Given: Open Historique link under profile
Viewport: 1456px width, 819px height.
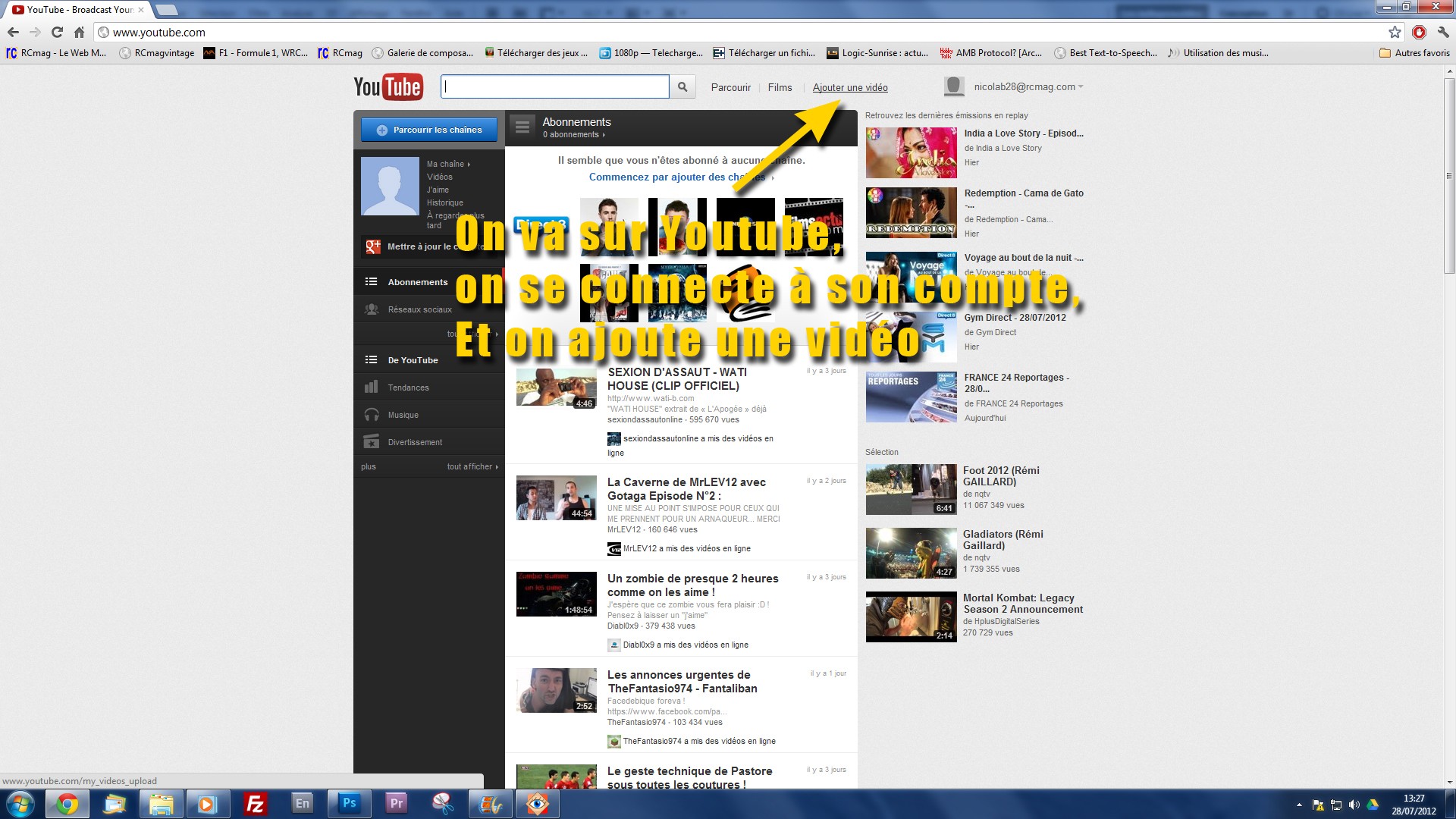Looking at the screenshot, I should (444, 202).
